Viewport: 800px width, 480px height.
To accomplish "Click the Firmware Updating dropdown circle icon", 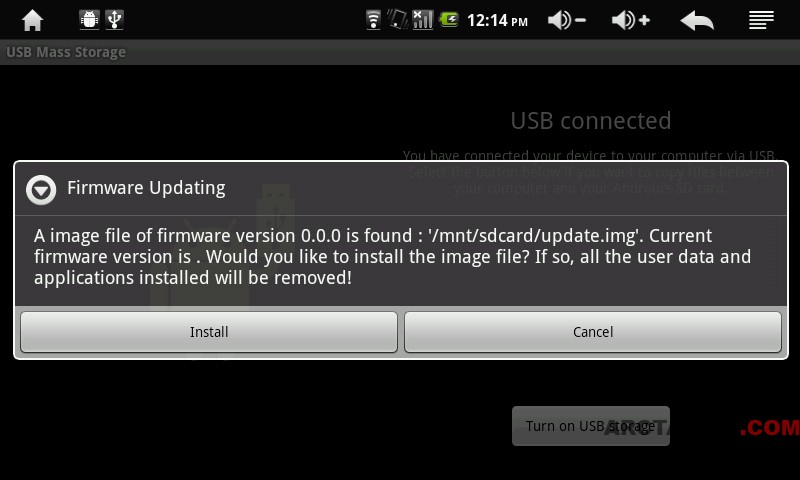I will (x=41, y=190).
